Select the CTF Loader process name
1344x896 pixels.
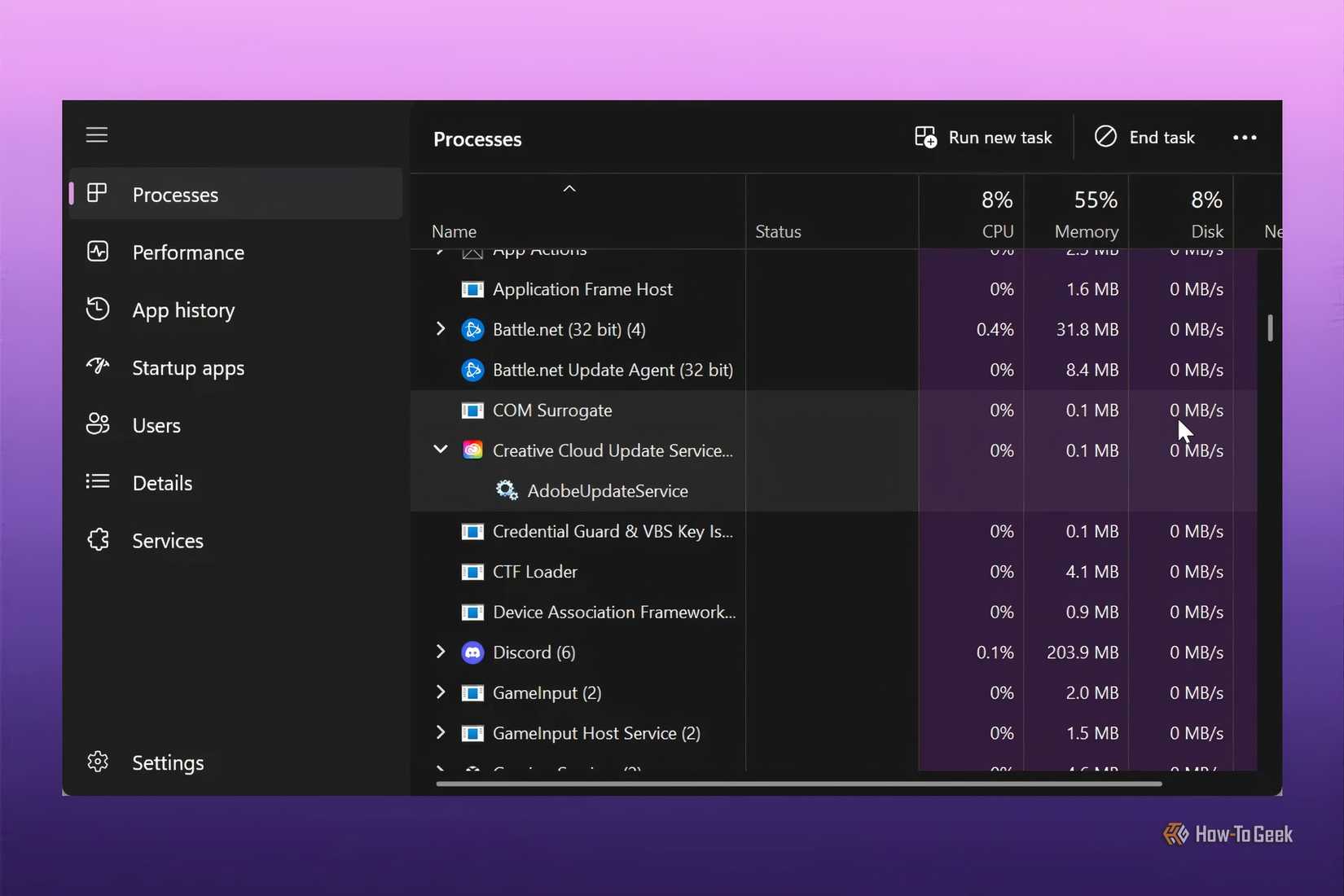pyautogui.click(x=535, y=572)
